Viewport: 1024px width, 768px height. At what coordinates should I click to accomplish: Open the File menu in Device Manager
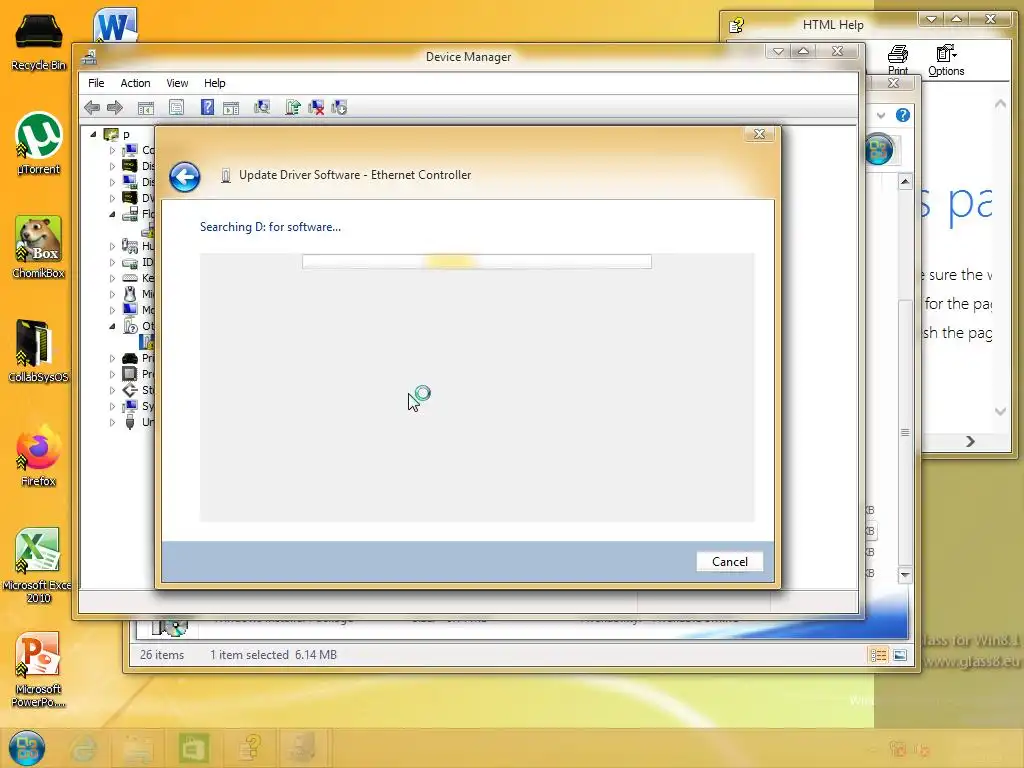click(96, 83)
